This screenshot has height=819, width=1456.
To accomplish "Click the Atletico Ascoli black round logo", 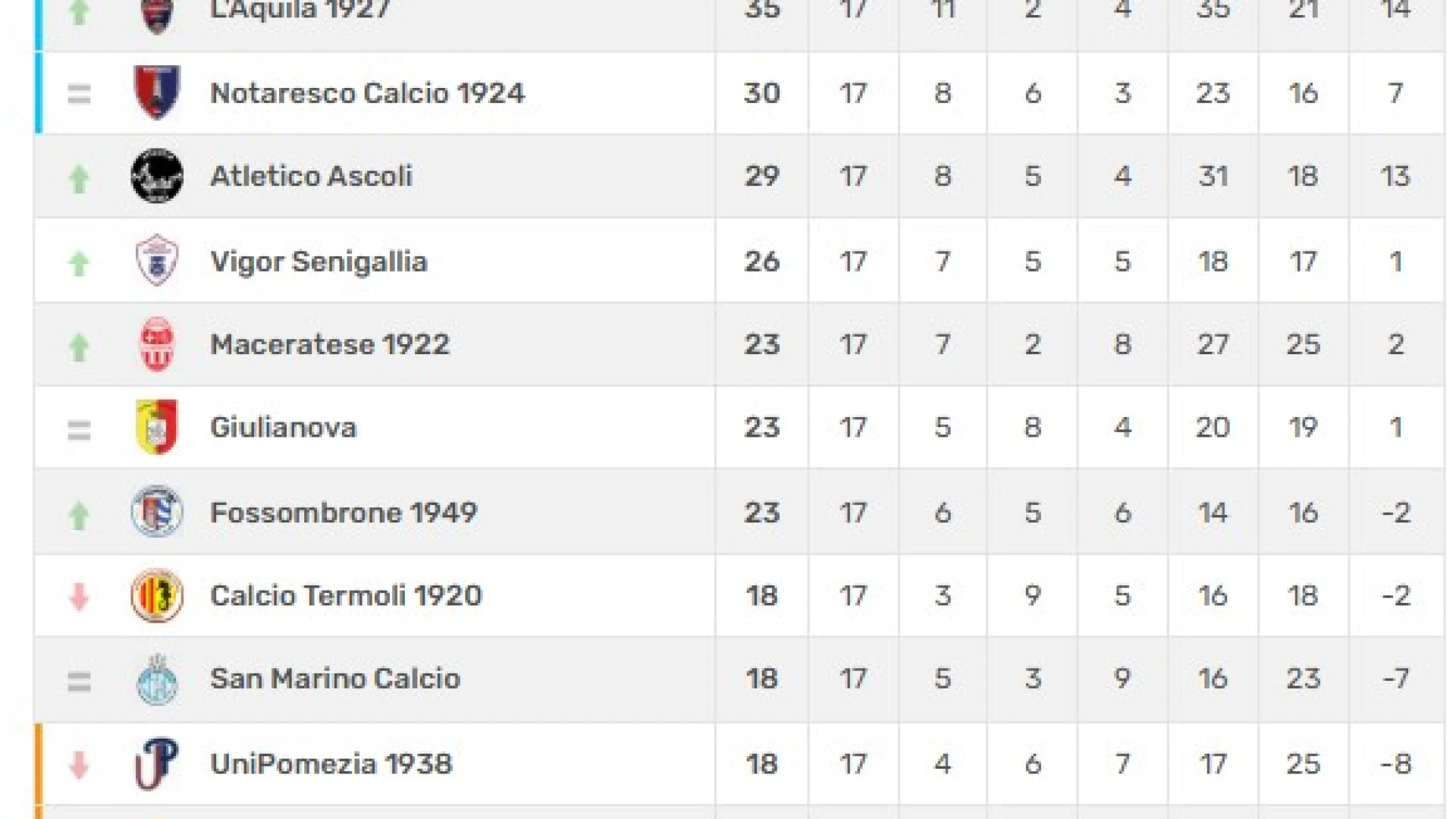I will tap(157, 176).
